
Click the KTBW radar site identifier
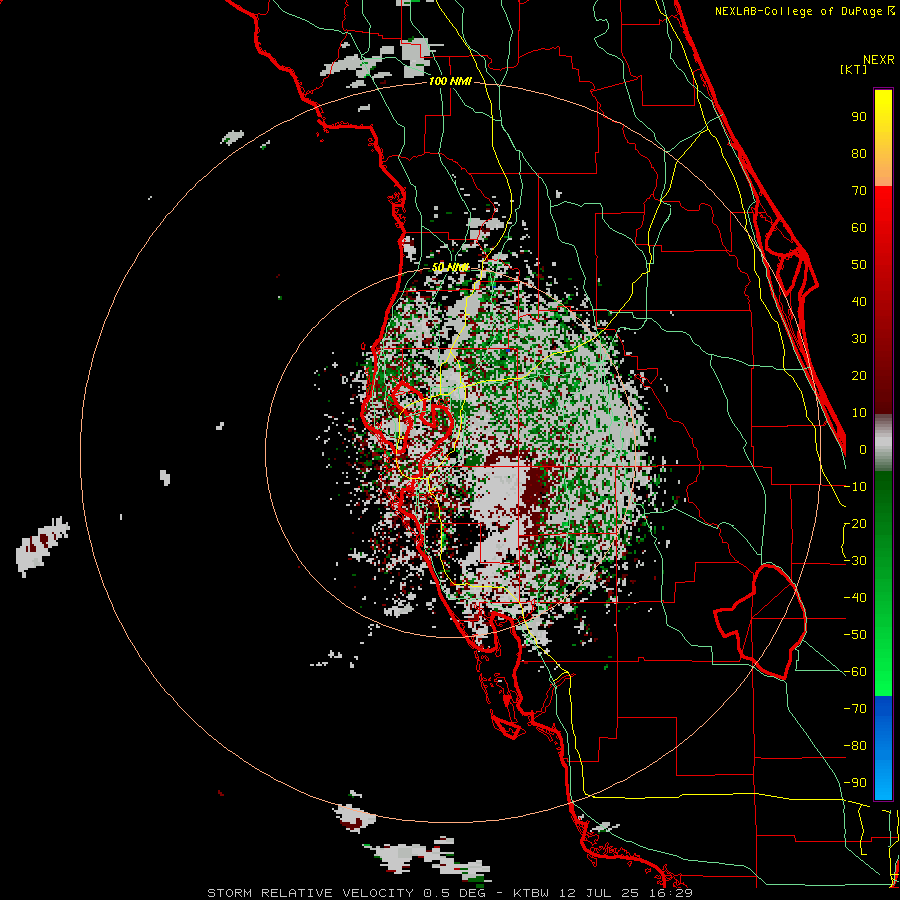click(x=533, y=893)
